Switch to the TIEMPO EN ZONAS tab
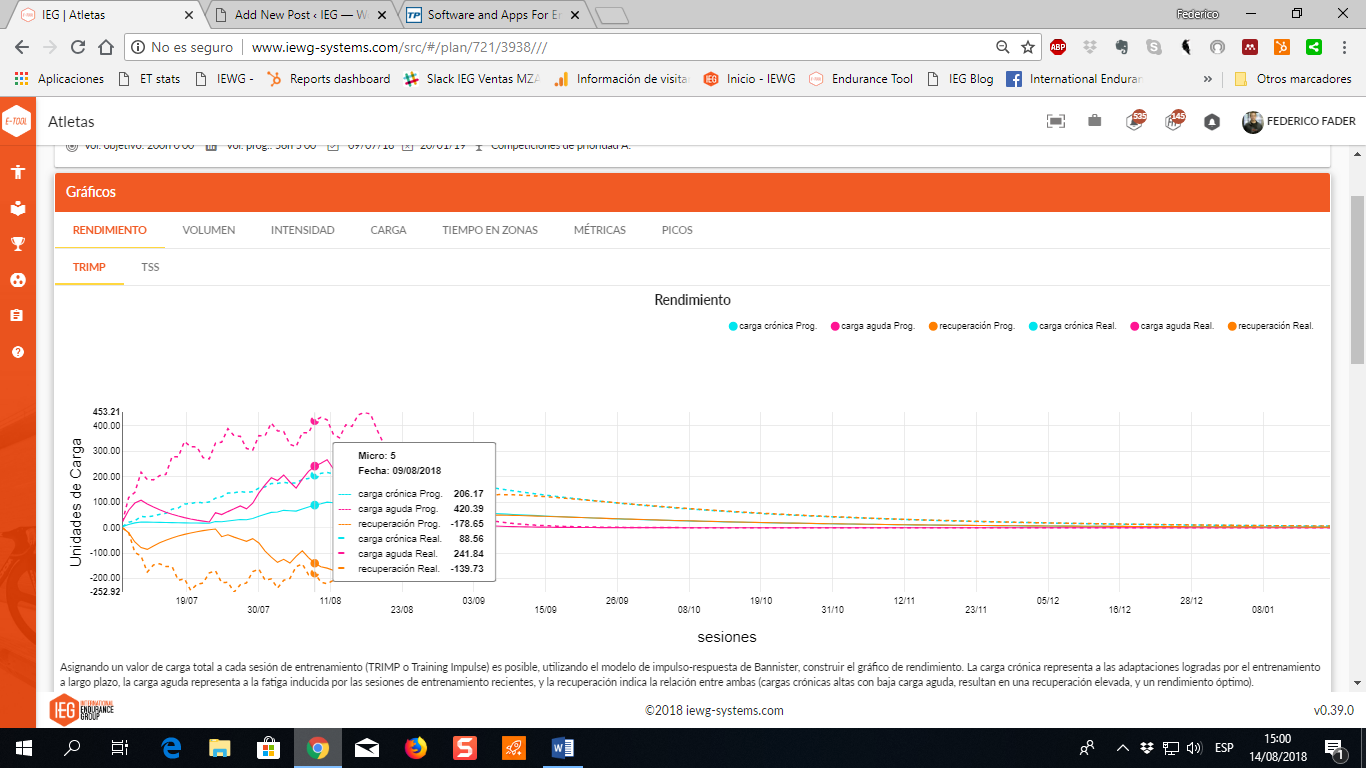 490,230
